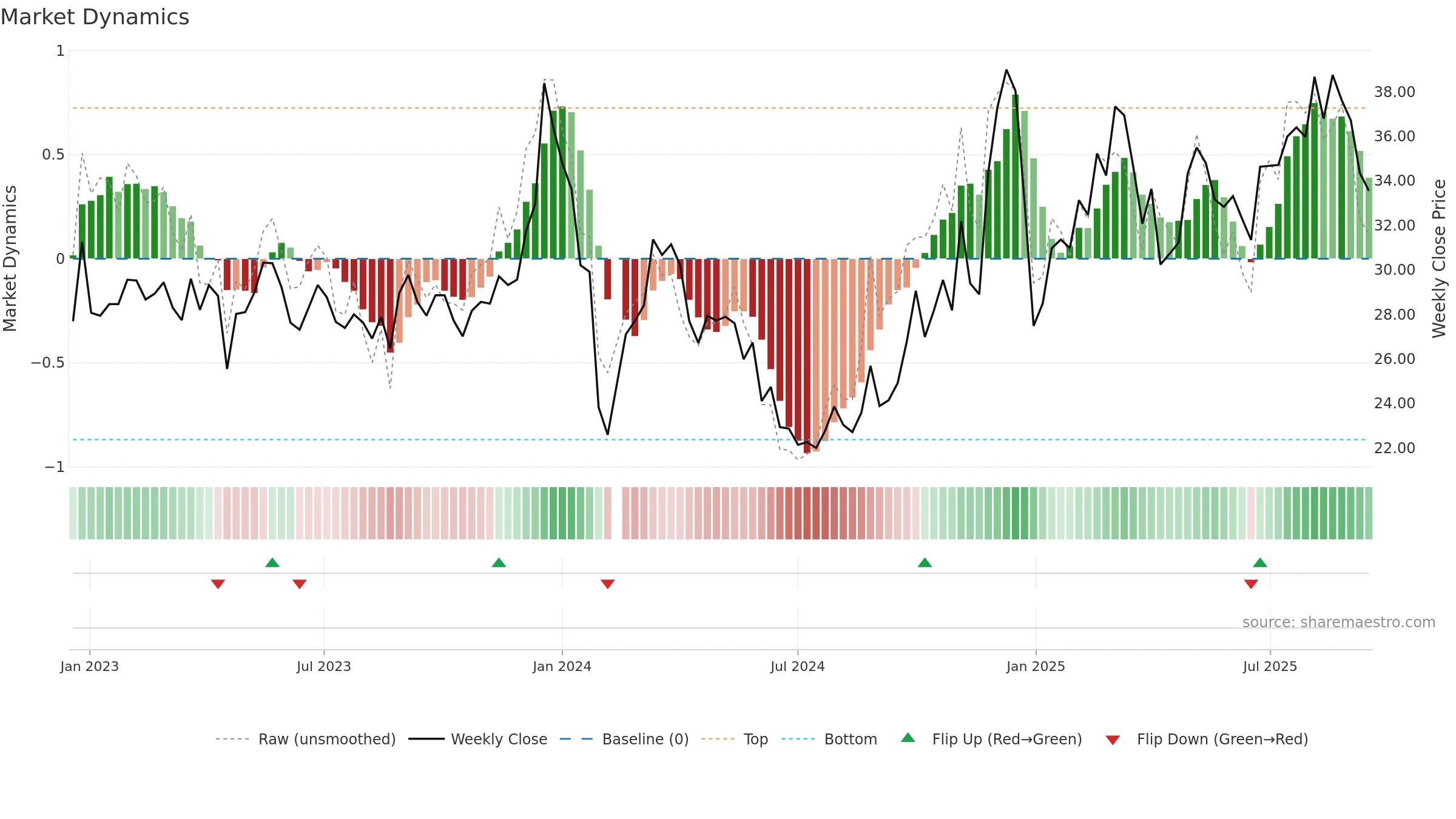Toggle the Baseline (0) legend entry
1456x819 pixels.
click(624, 739)
